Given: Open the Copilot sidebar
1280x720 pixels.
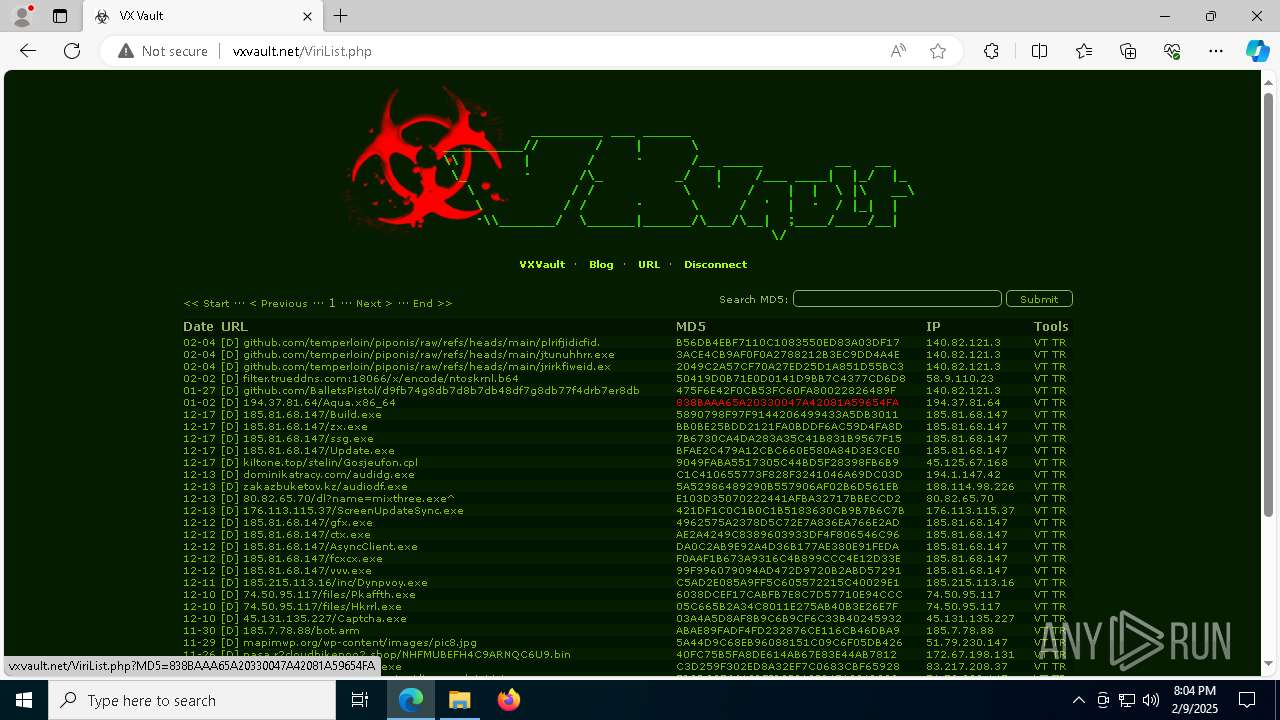Looking at the screenshot, I should coord(1257,51).
